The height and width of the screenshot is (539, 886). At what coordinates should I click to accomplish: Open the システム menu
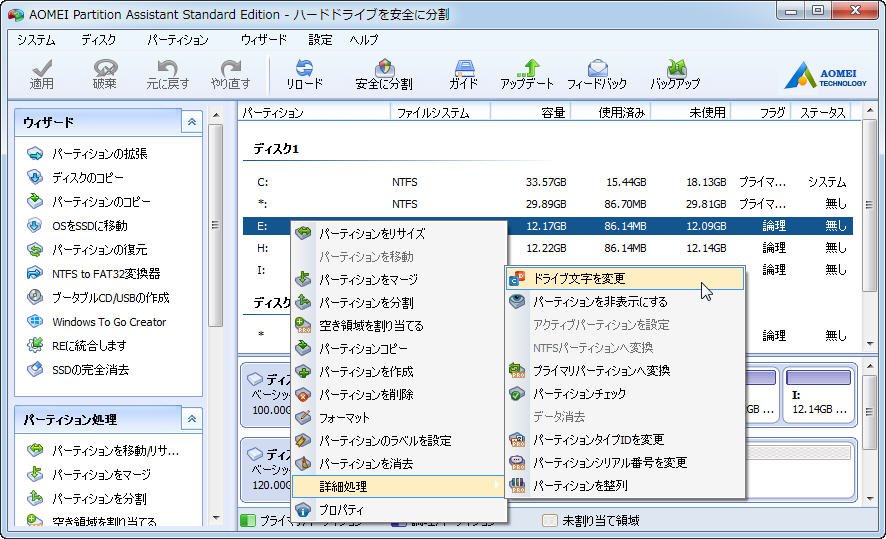[36, 40]
